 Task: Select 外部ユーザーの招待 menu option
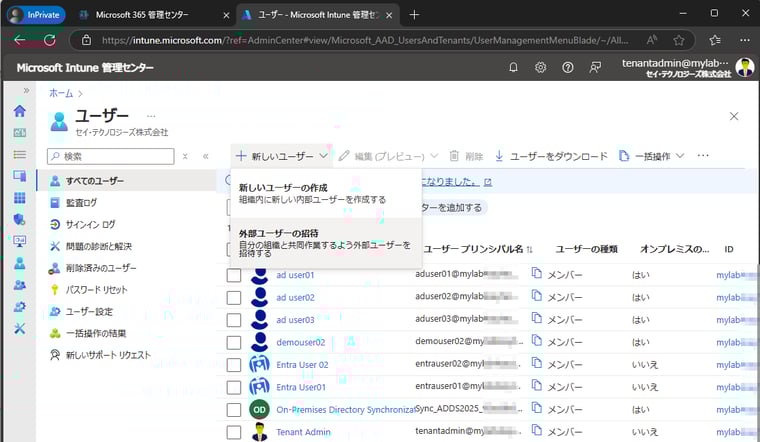point(326,243)
